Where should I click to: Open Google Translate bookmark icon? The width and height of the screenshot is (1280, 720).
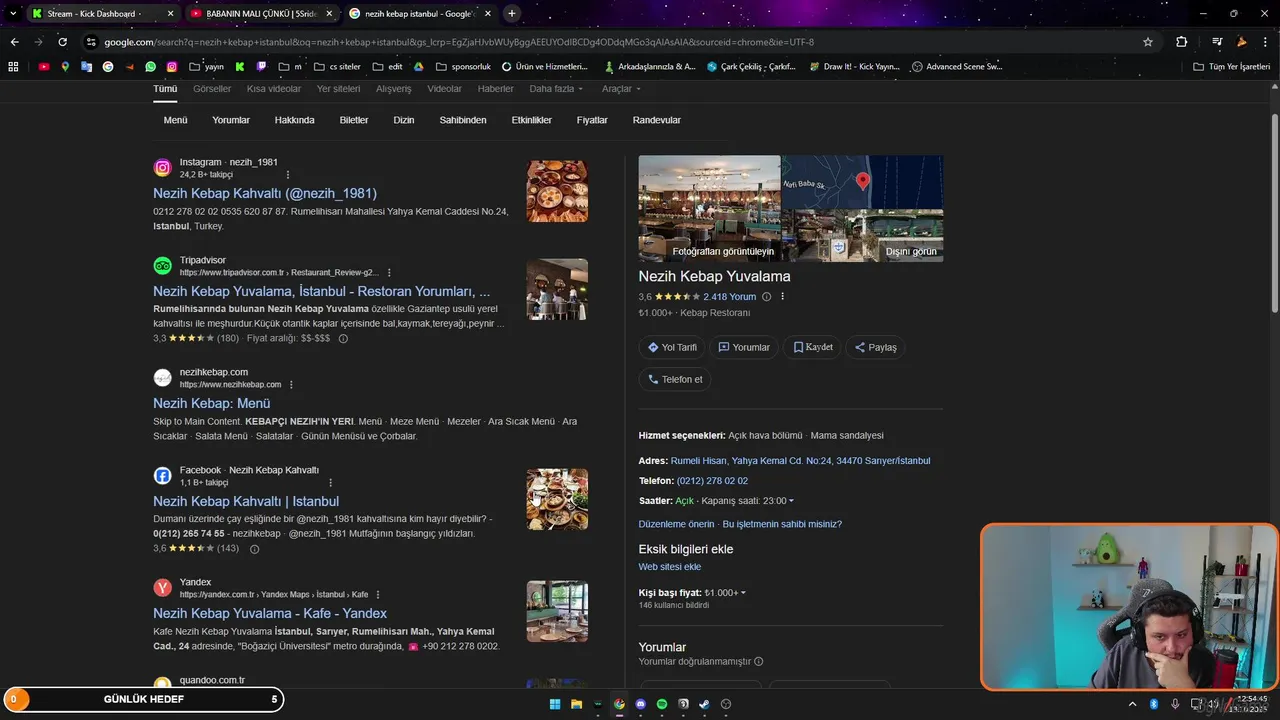tap(87, 67)
